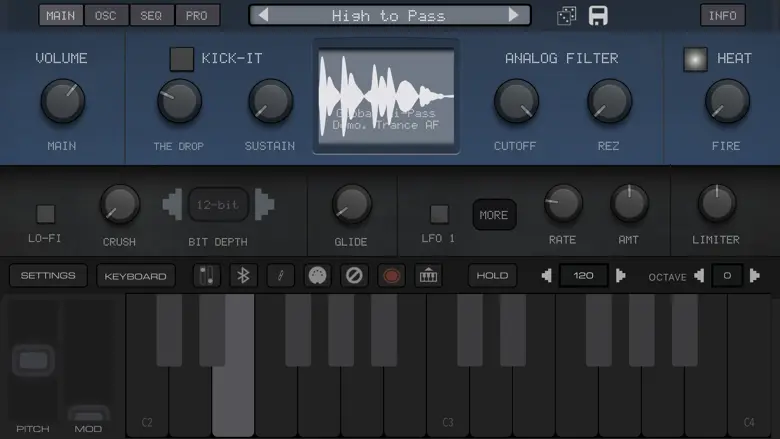Click the circle-slash panic icon
The width and height of the screenshot is (780, 439).
[354, 276]
